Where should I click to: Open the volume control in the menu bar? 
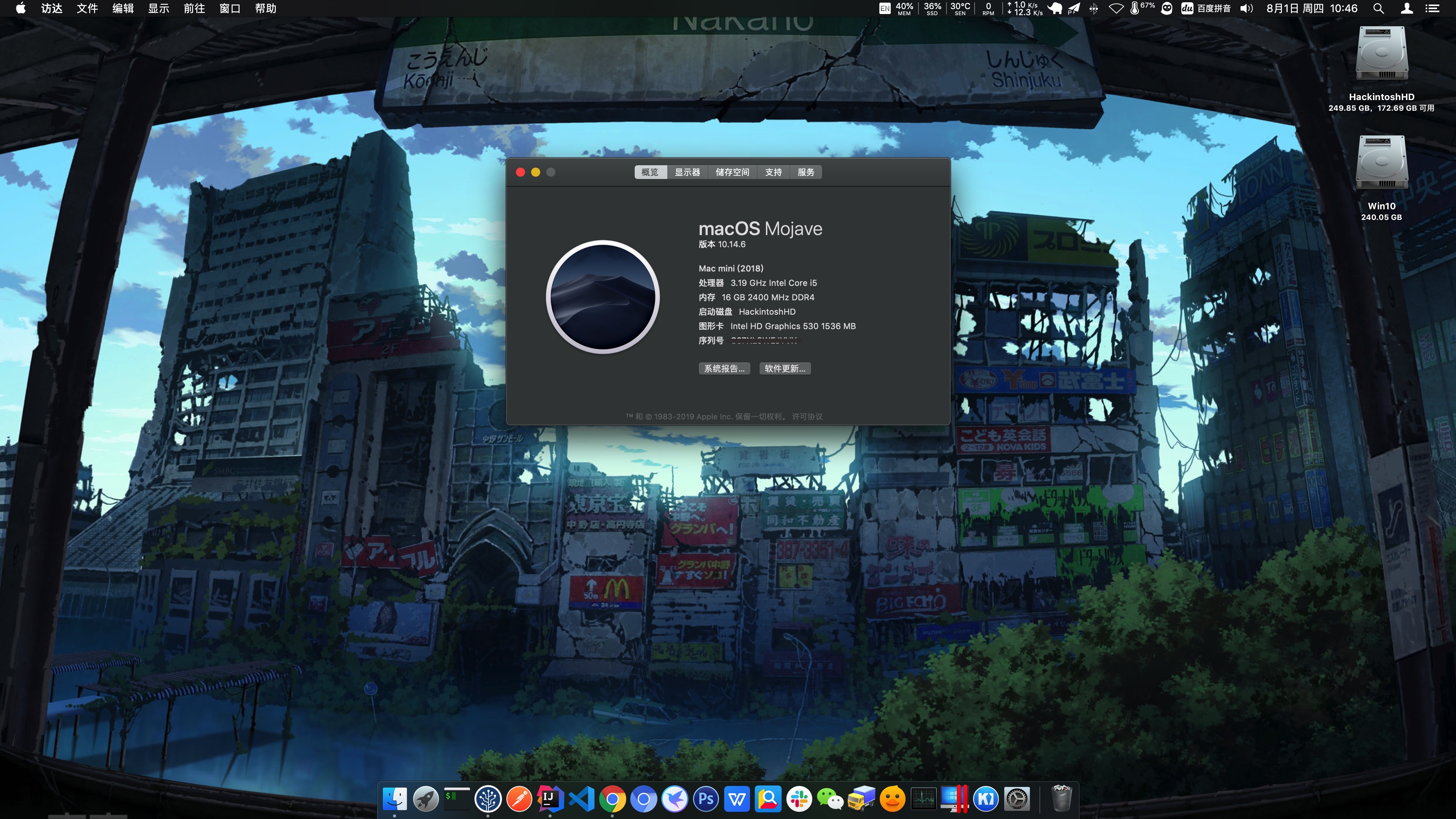(x=1246, y=8)
